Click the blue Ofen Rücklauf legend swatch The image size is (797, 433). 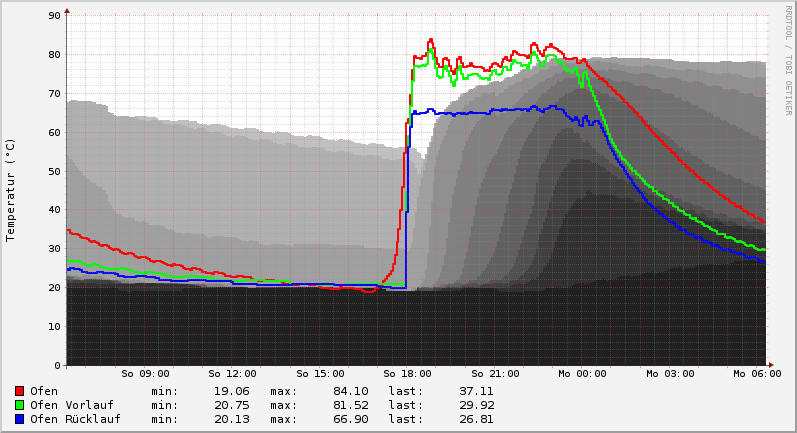click(x=19, y=419)
